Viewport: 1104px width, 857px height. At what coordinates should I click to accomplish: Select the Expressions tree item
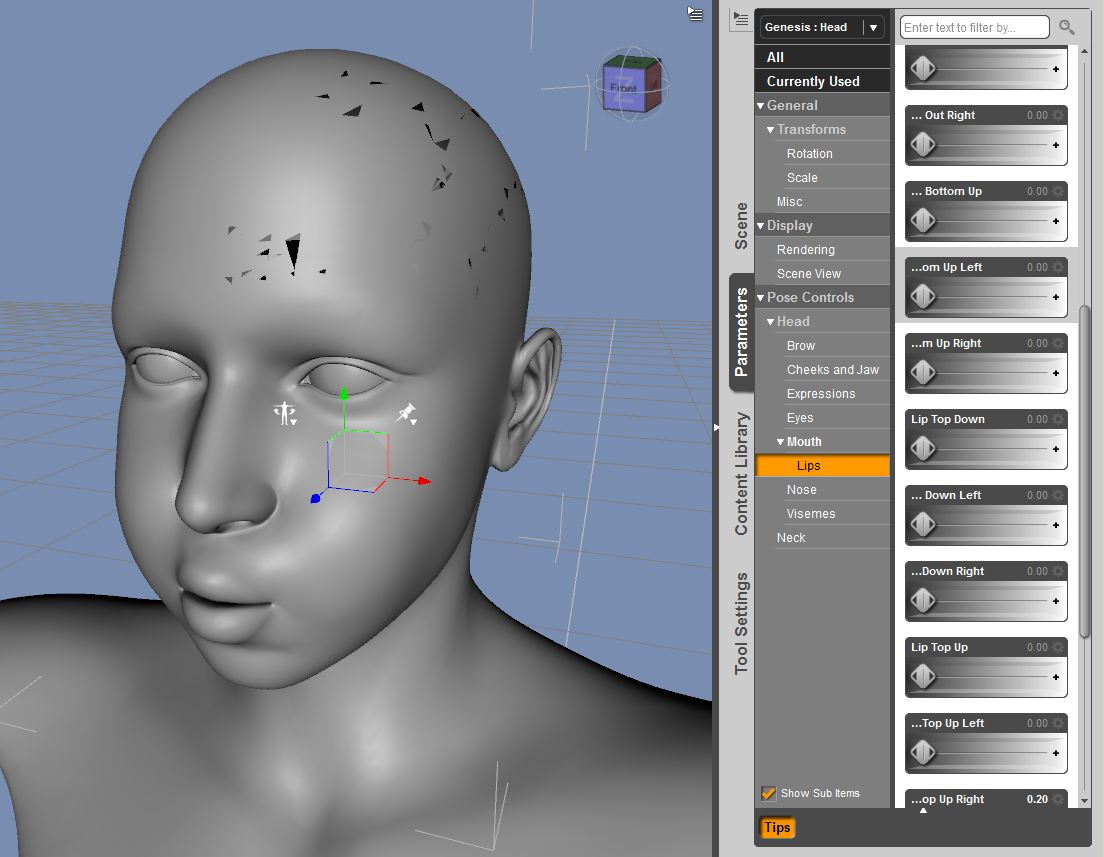[821, 394]
